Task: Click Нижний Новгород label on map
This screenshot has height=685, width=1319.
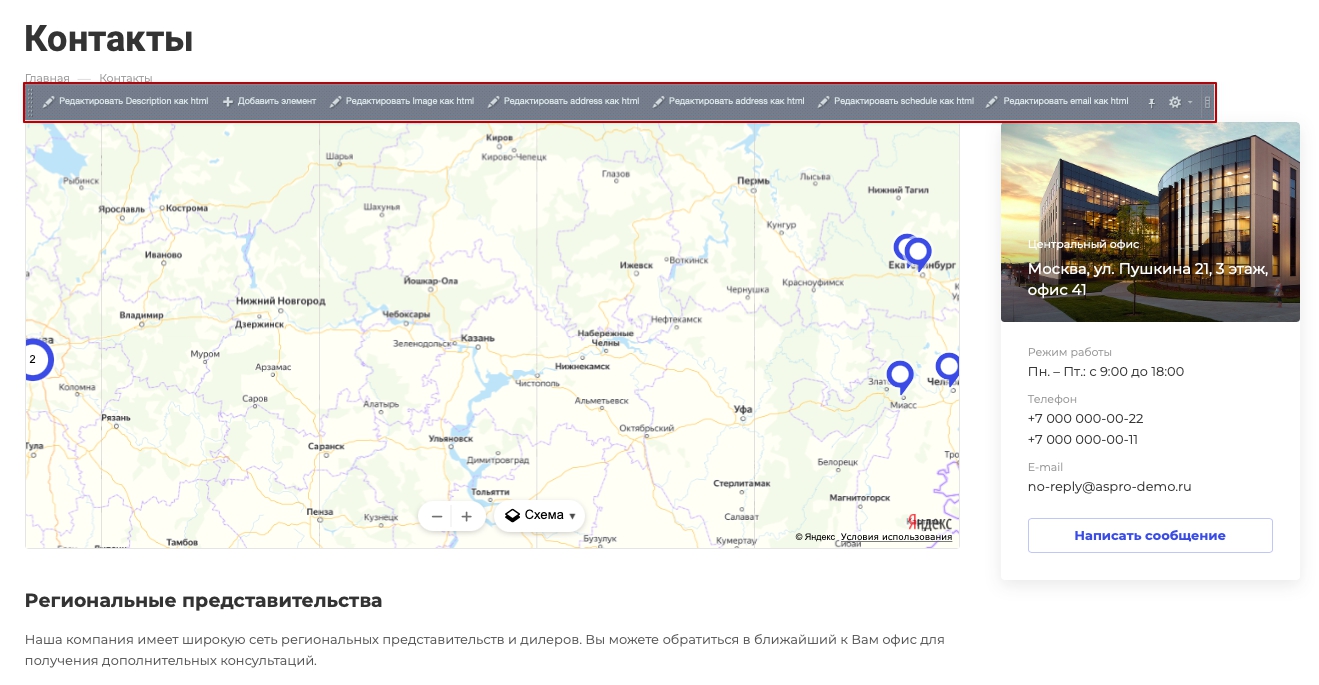Action: click(x=280, y=300)
